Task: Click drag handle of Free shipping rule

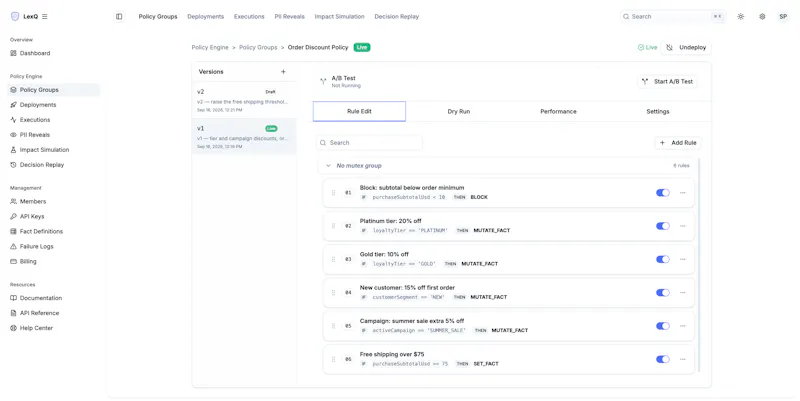Action: [x=334, y=359]
